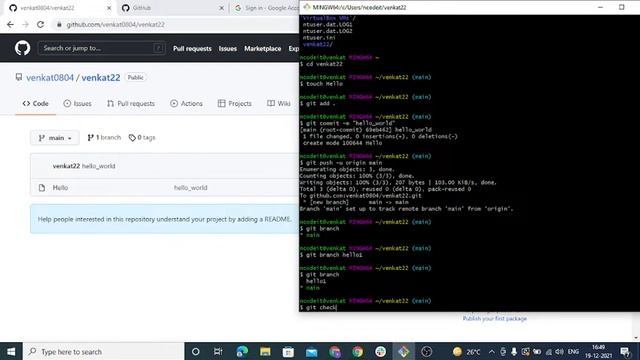640x360 pixels.
Task: Click the microphone tray icon
Action: [514, 351]
